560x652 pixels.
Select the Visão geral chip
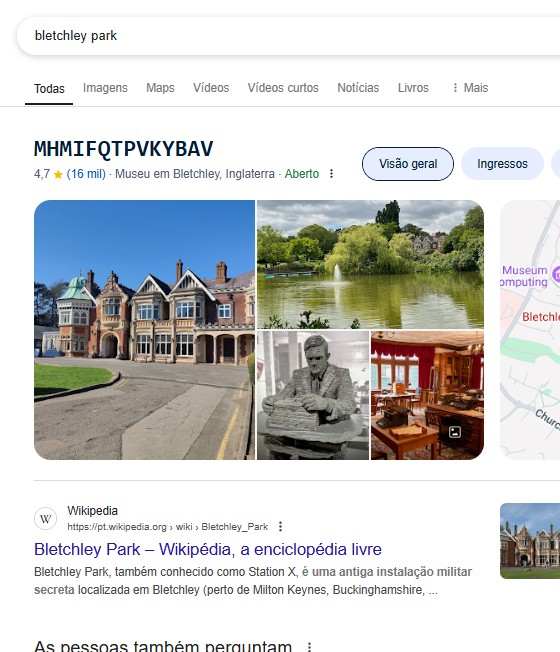[408, 164]
